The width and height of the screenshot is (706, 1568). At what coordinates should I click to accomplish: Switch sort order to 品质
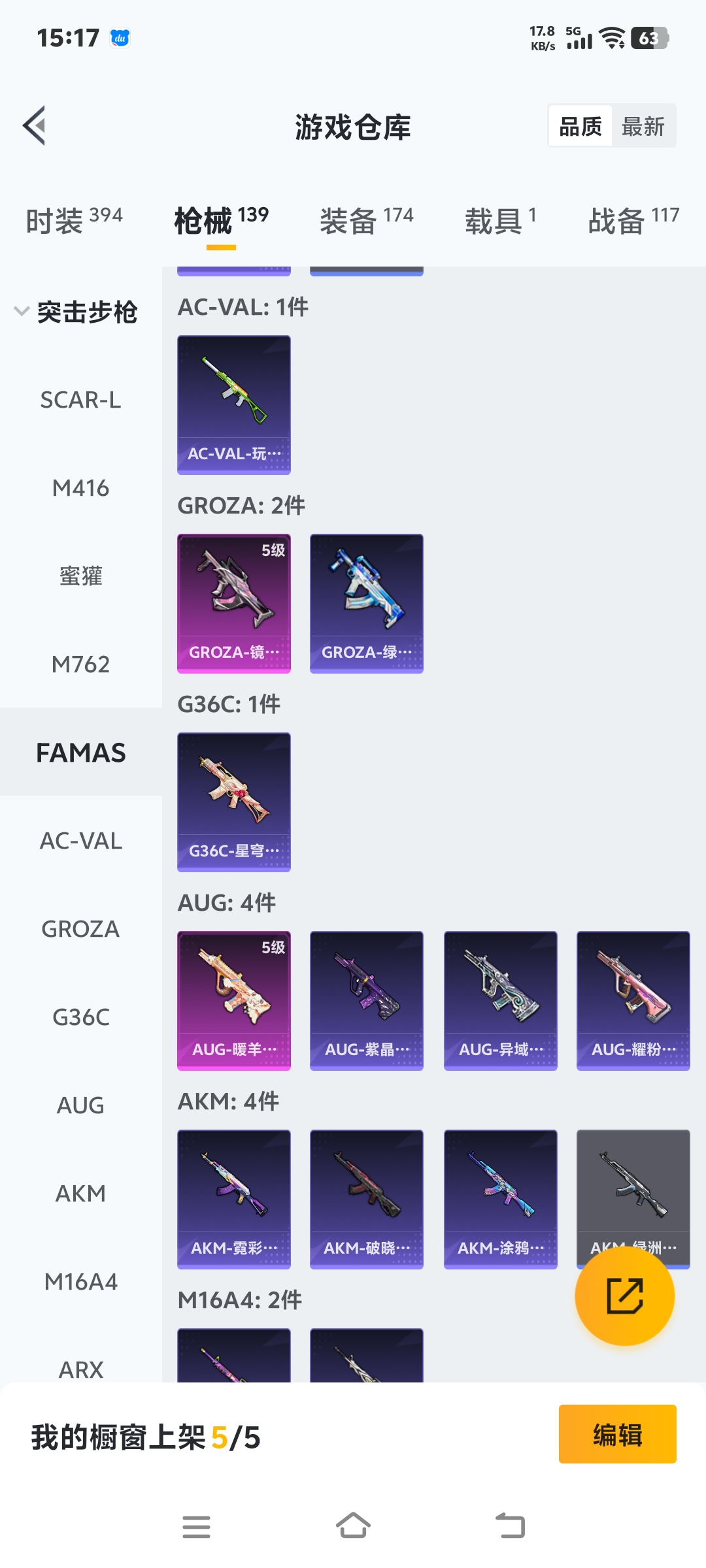(580, 125)
